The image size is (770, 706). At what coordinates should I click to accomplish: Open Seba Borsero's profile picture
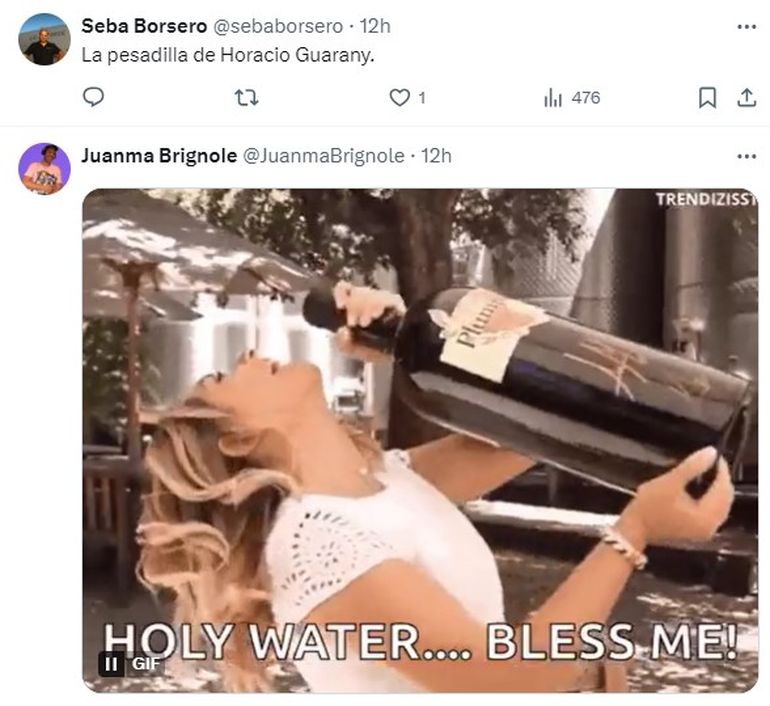coord(43,40)
